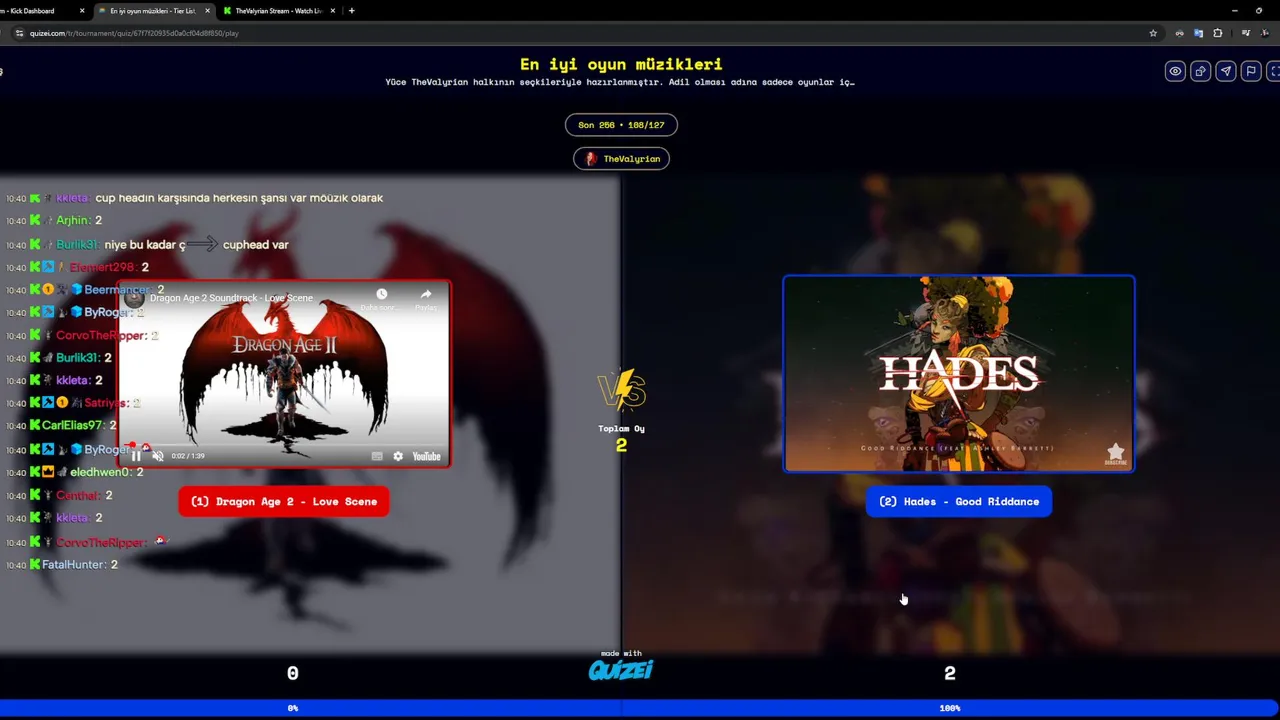Viewport: 1280px width, 720px height.
Task: Close the En iyi oyun müzikleri tab
Action: pos(208,11)
